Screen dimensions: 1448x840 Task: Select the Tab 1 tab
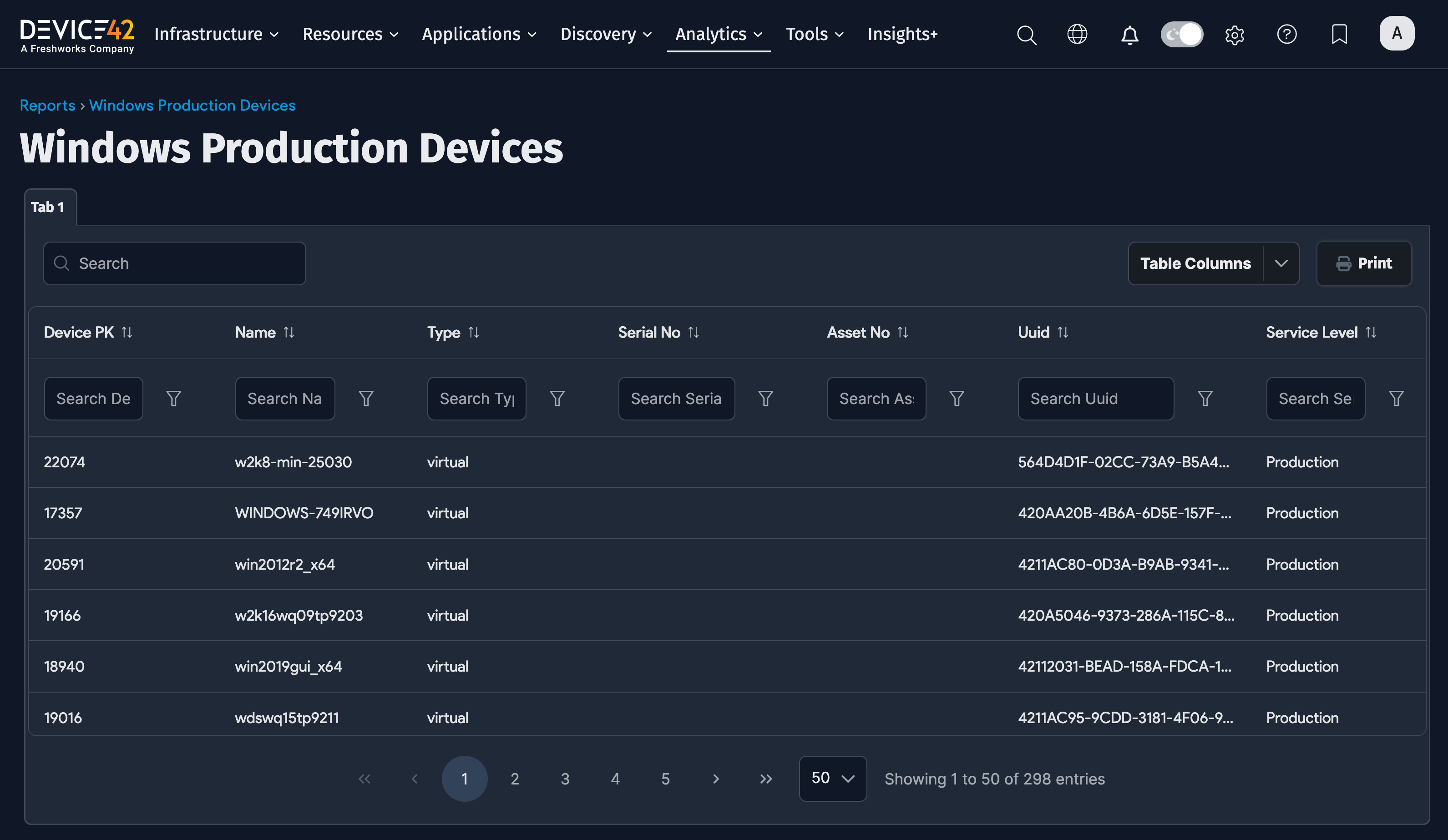pos(50,207)
